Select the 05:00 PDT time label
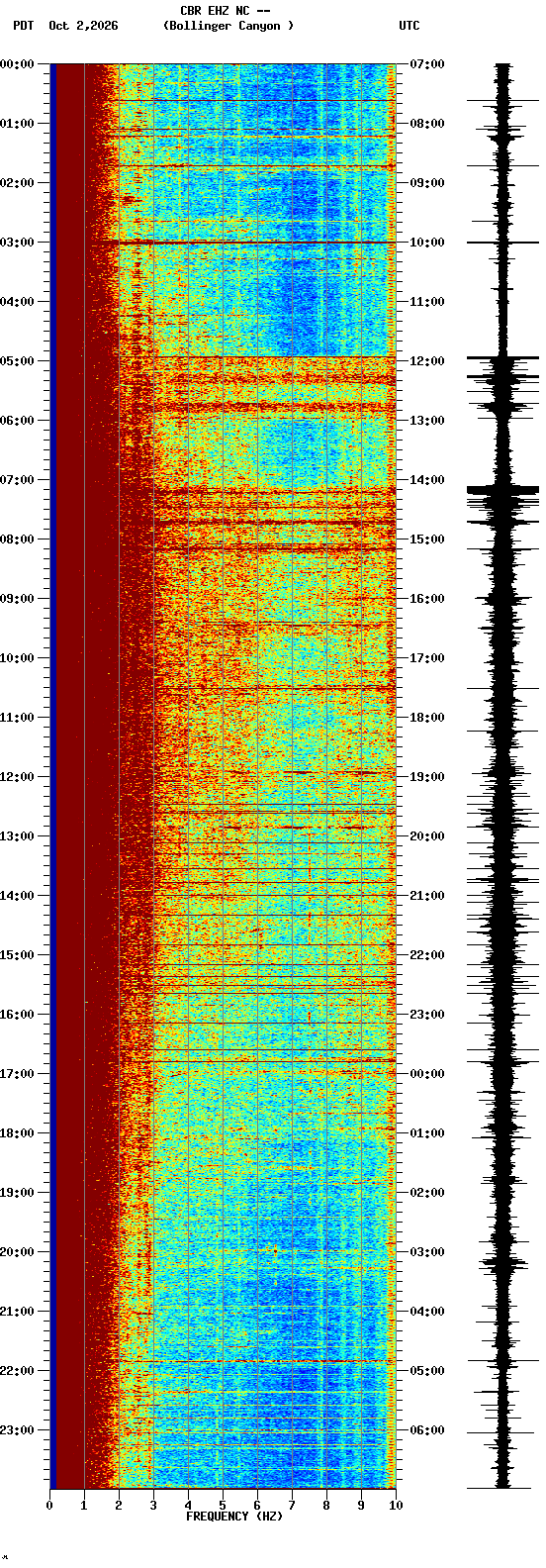The width and height of the screenshot is (546, 1568). [17, 361]
